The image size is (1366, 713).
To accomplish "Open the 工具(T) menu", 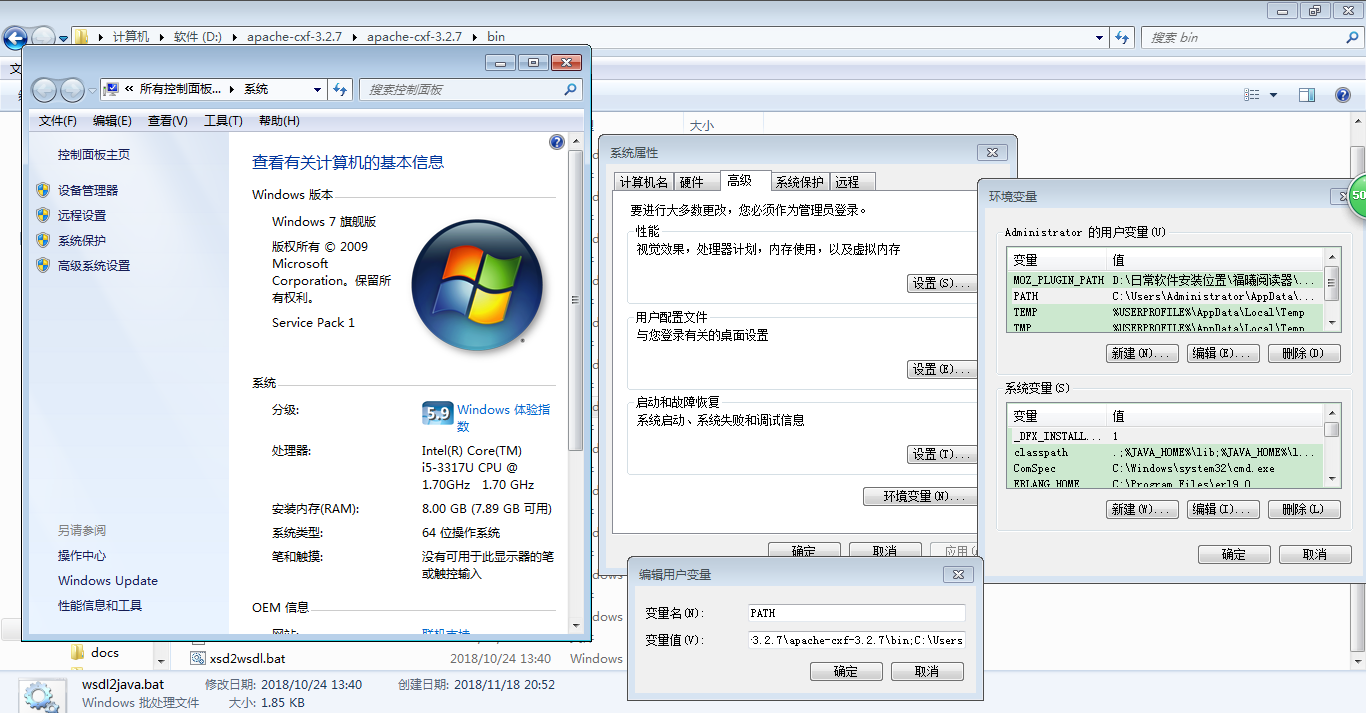I will pos(223,121).
